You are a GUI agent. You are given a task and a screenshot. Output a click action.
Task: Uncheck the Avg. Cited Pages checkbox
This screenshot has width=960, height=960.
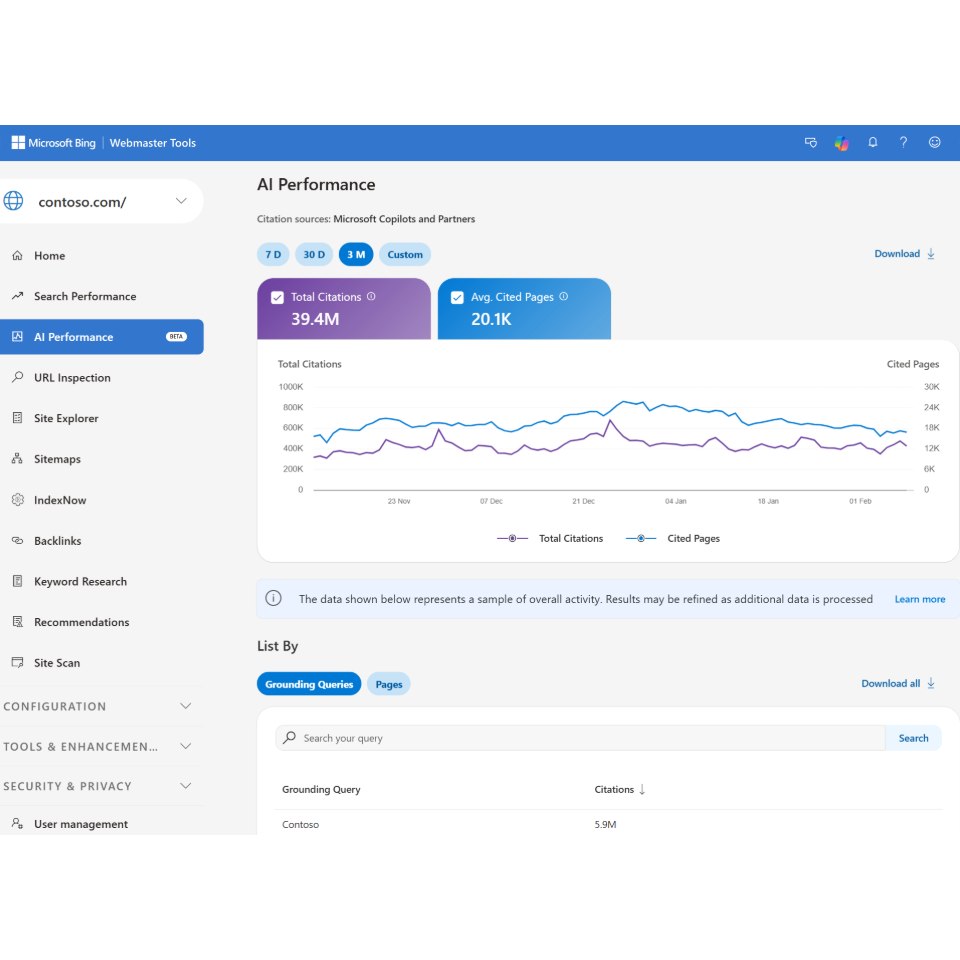click(x=457, y=298)
